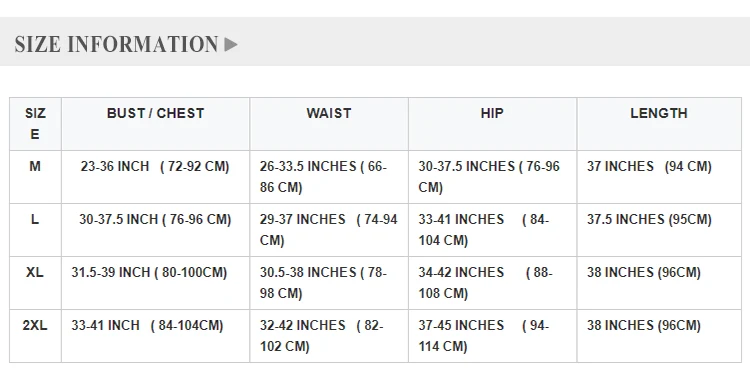The width and height of the screenshot is (750, 388).
Task: Click the arrow beside SIZE INFORMATION
Action: tap(231, 44)
